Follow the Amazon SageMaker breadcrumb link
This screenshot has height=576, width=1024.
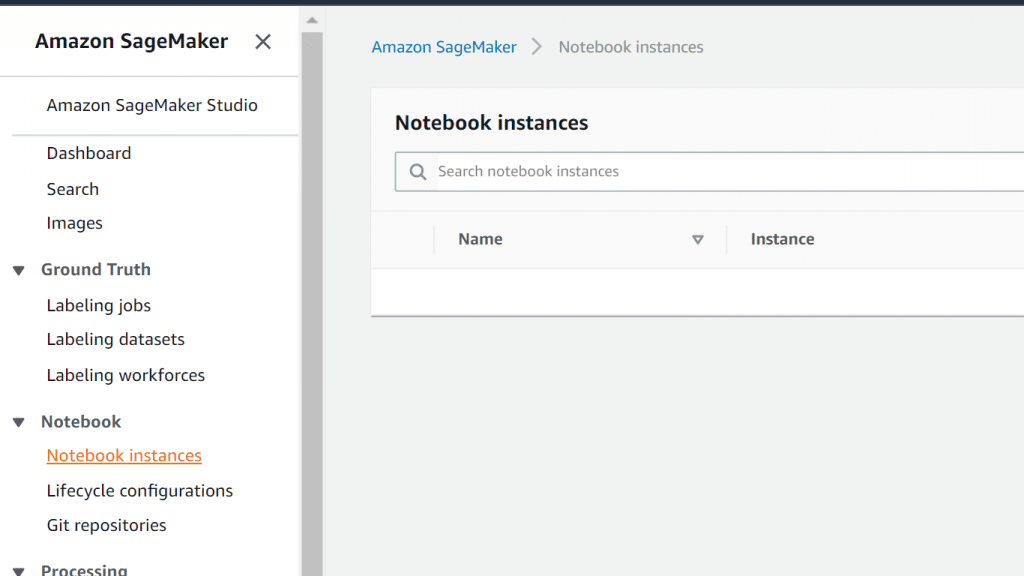pyautogui.click(x=444, y=47)
